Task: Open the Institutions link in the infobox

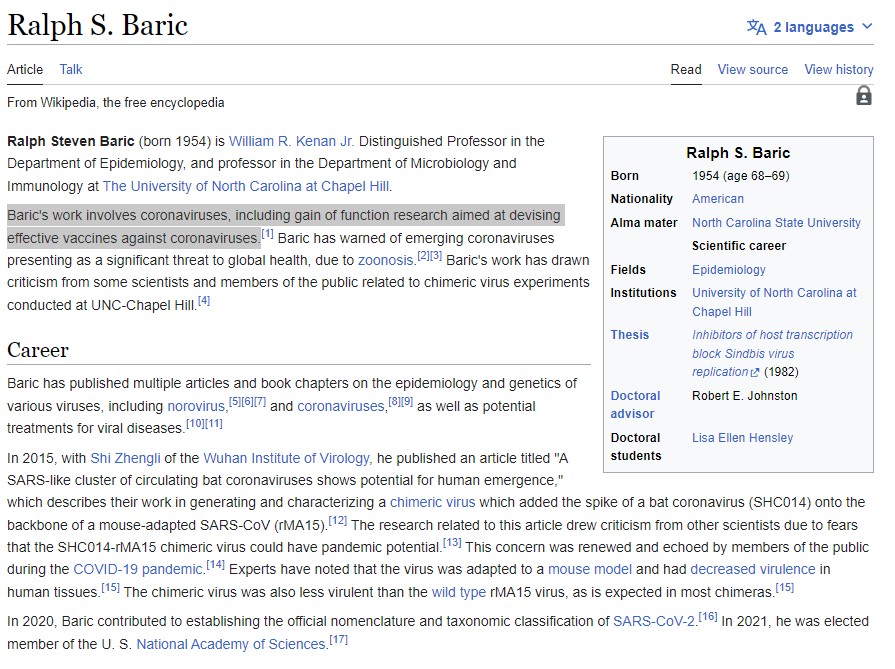Action: 774,302
